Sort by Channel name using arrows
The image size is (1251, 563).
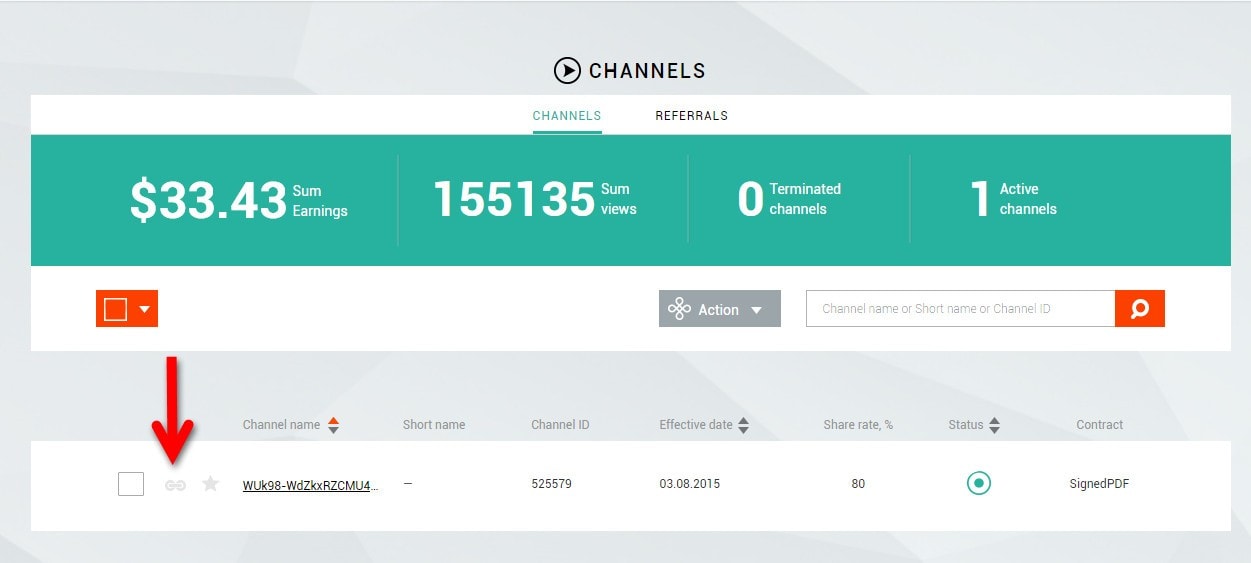[x=334, y=425]
